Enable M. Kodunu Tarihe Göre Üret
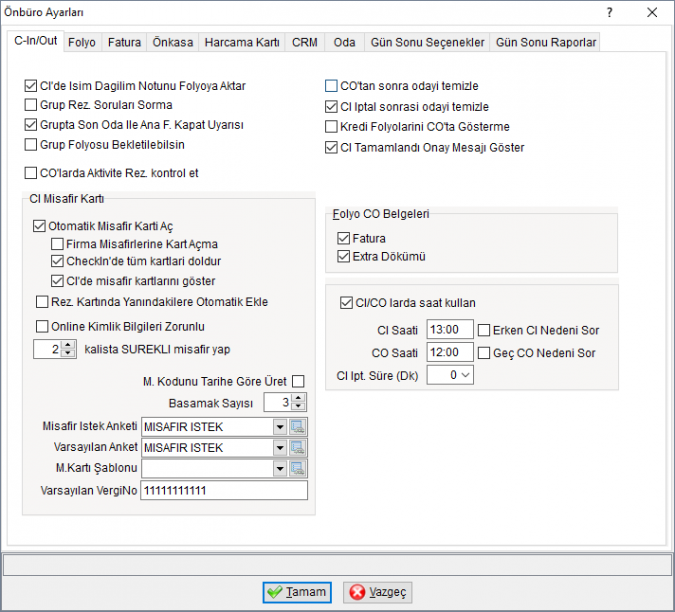 point(298,381)
